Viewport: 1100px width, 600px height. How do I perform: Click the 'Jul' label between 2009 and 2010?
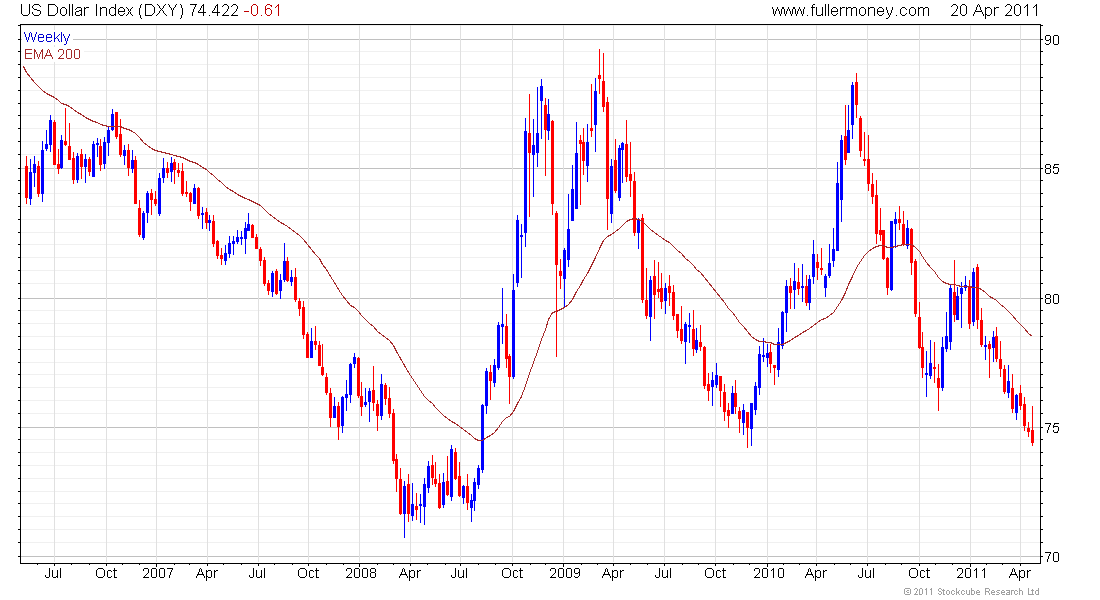[663, 573]
